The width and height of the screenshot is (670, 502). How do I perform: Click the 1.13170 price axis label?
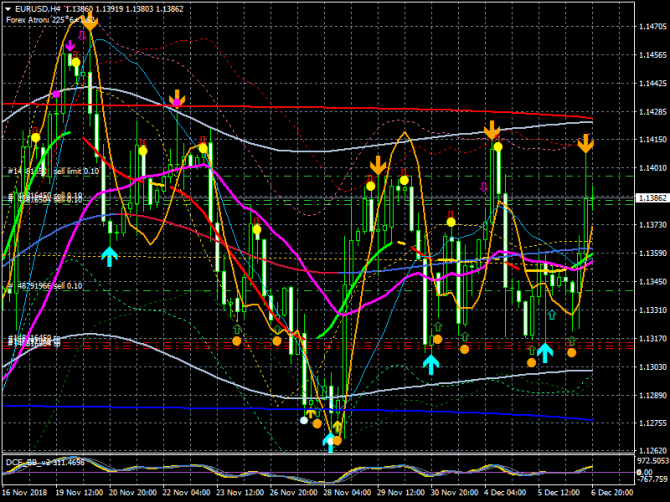pyautogui.click(x=652, y=339)
